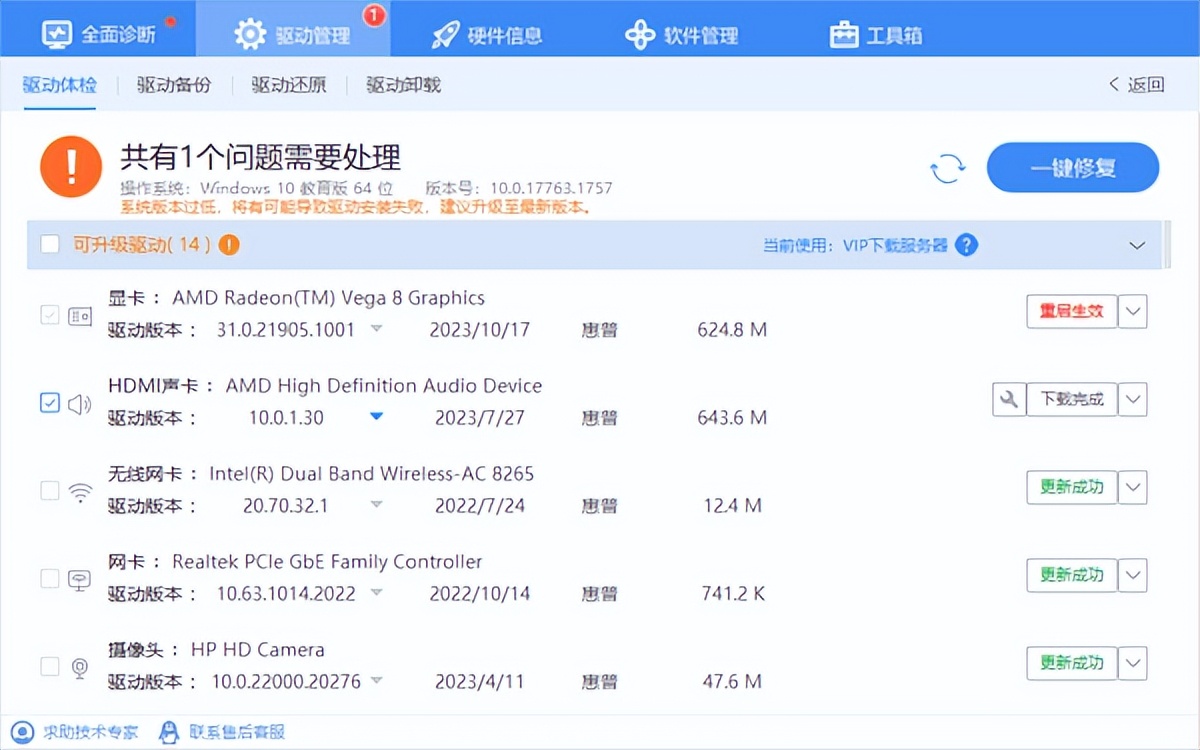
Task: Collapse the 可升级驱动 section chevron
Action: click(x=1137, y=245)
